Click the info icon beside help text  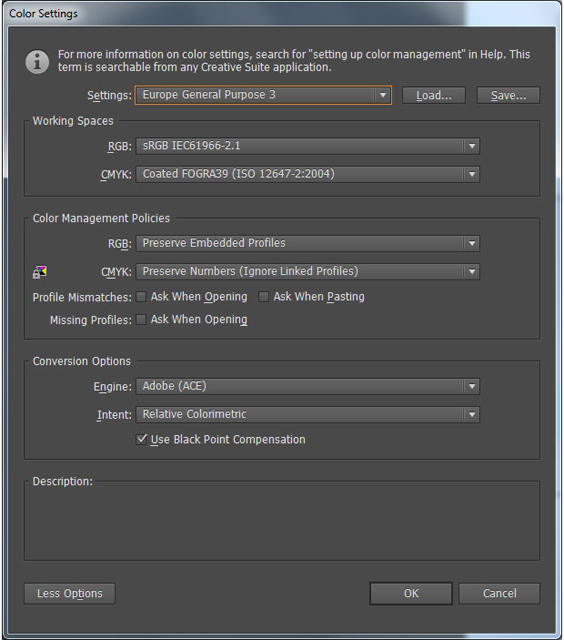[x=37, y=62]
